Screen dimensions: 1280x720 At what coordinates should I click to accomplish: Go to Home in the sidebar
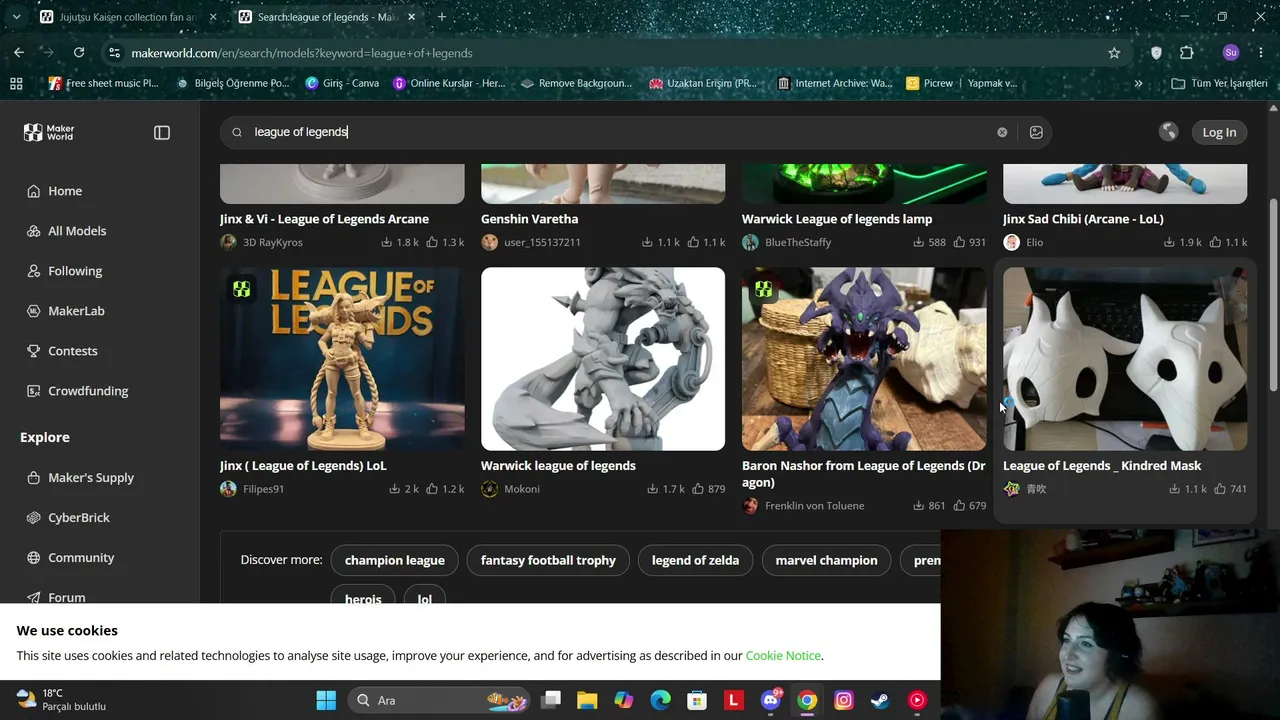tap(65, 191)
